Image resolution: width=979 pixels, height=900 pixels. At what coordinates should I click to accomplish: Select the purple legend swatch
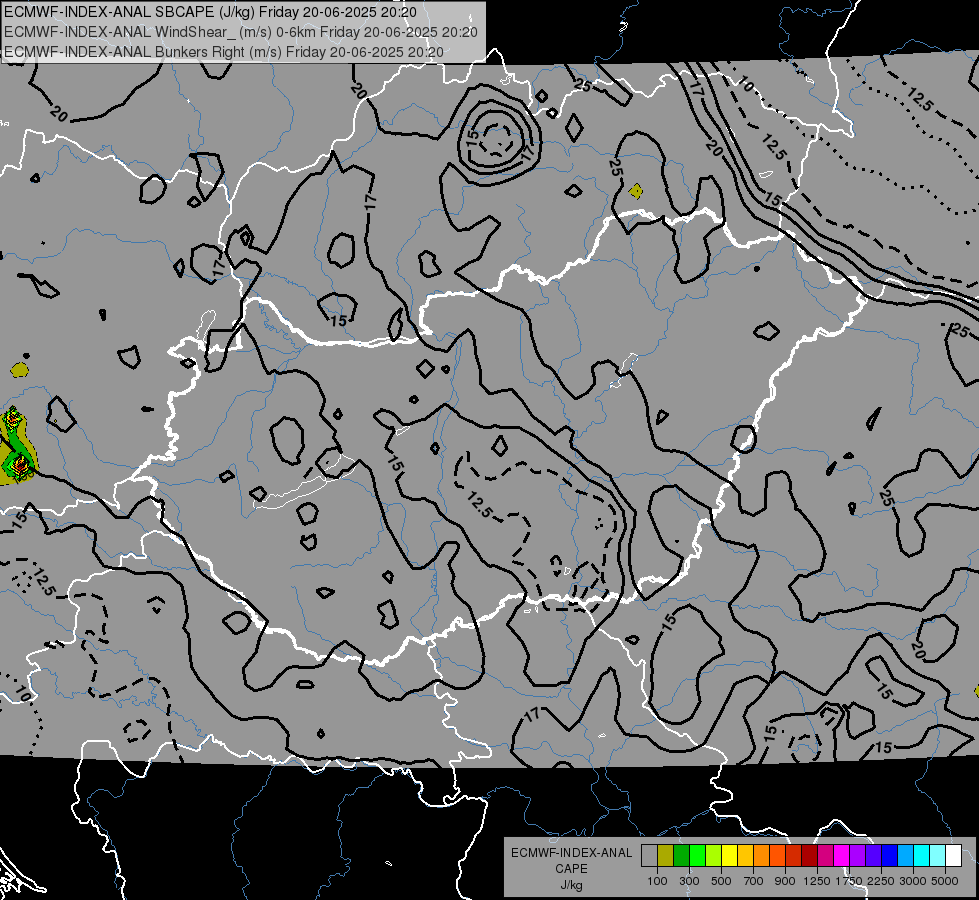857,856
